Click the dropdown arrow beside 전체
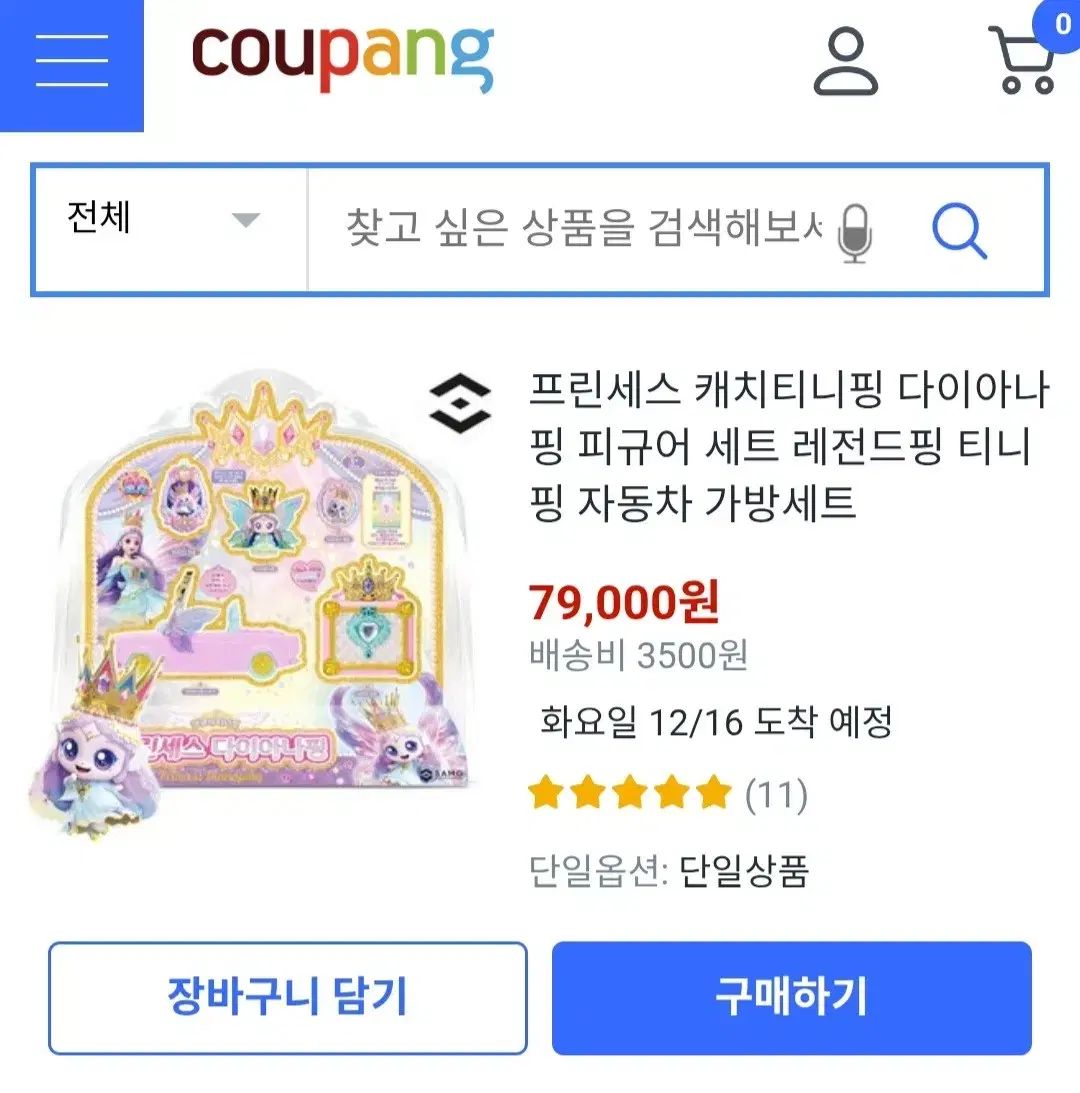Image resolution: width=1080 pixels, height=1093 pixels. (x=245, y=220)
